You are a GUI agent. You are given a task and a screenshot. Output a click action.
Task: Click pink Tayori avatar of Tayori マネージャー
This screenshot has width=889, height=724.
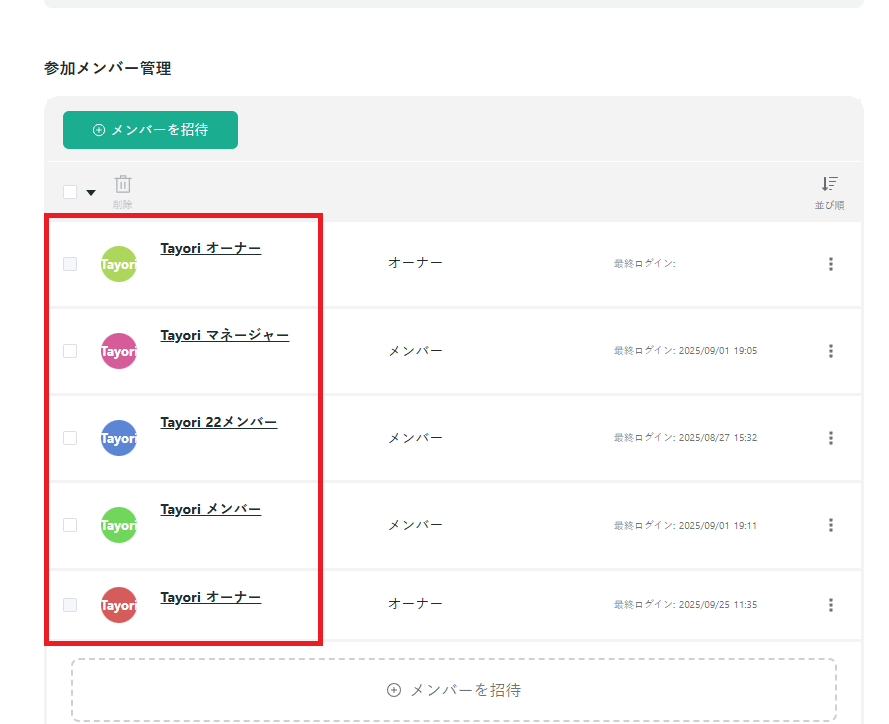[x=118, y=351]
